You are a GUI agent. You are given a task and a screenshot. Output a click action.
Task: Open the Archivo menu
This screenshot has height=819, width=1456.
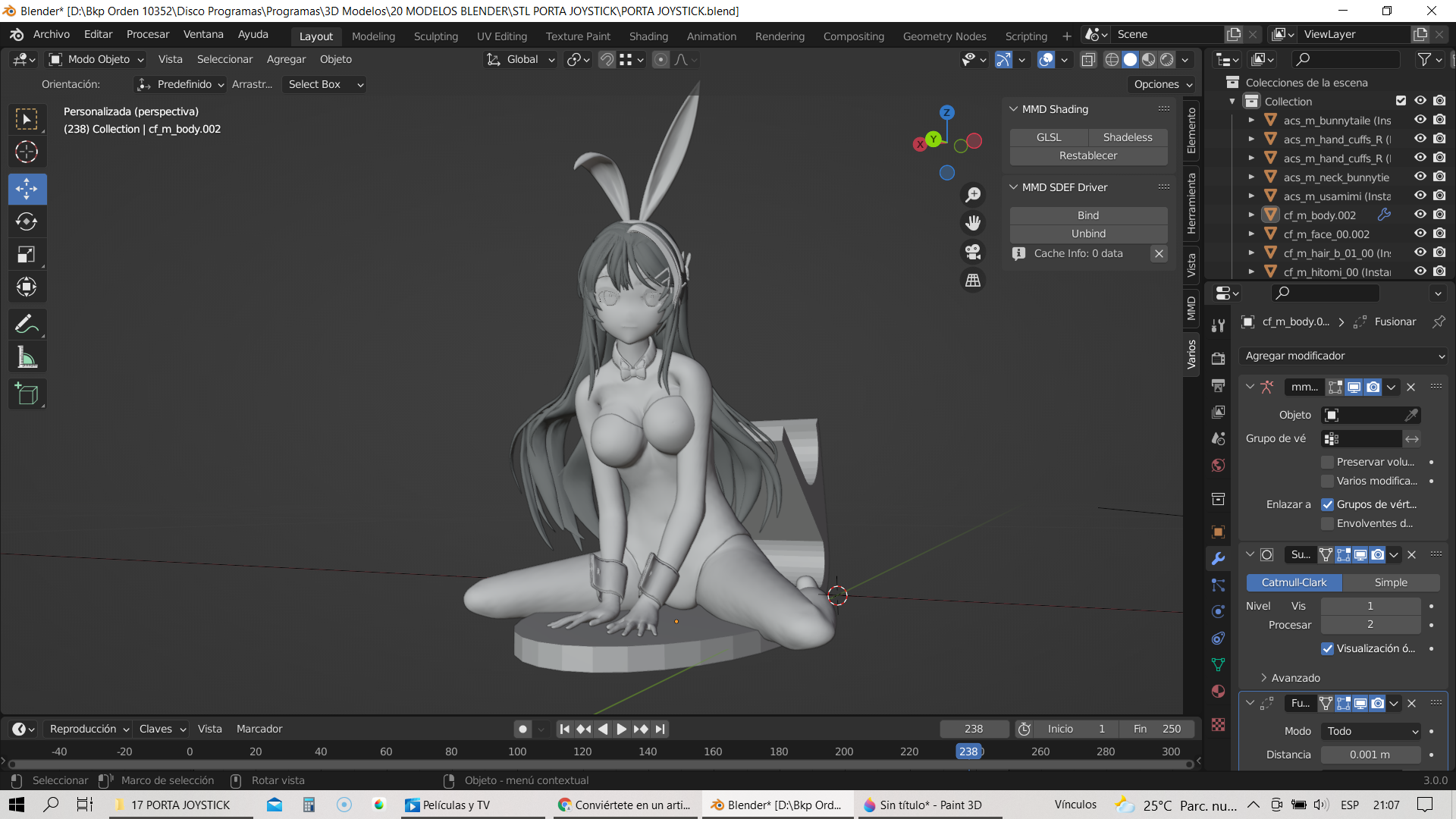[52, 35]
